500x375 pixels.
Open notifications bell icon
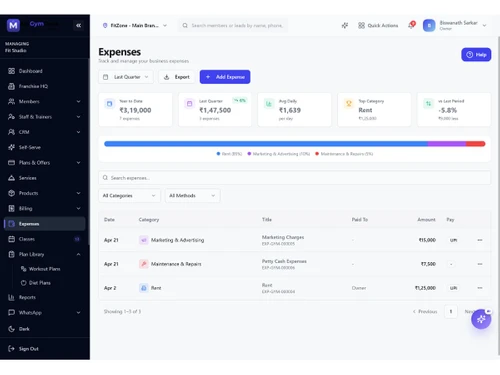411,25
